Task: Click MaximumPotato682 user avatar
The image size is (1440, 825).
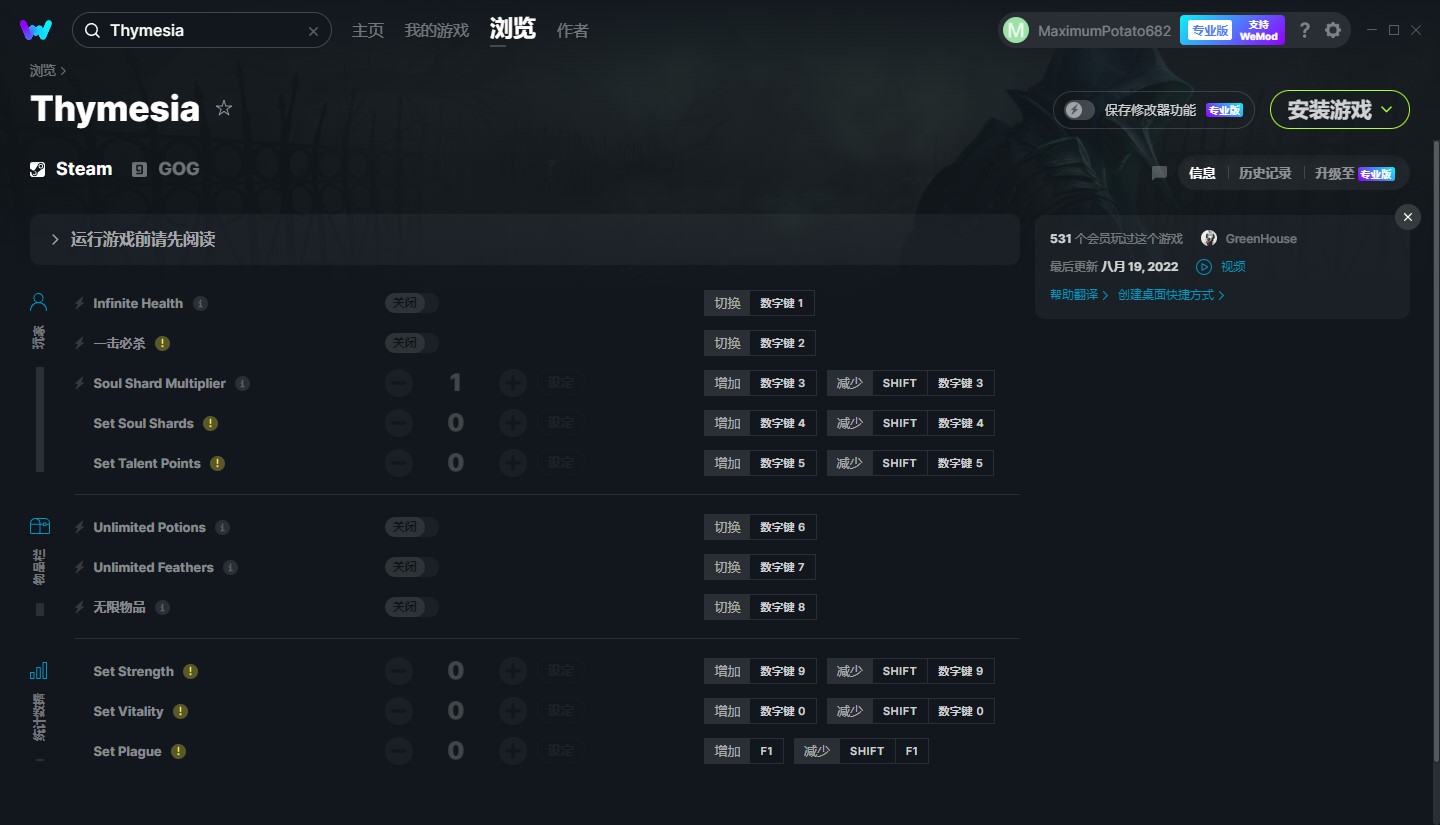Action: pyautogui.click(x=1015, y=31)
